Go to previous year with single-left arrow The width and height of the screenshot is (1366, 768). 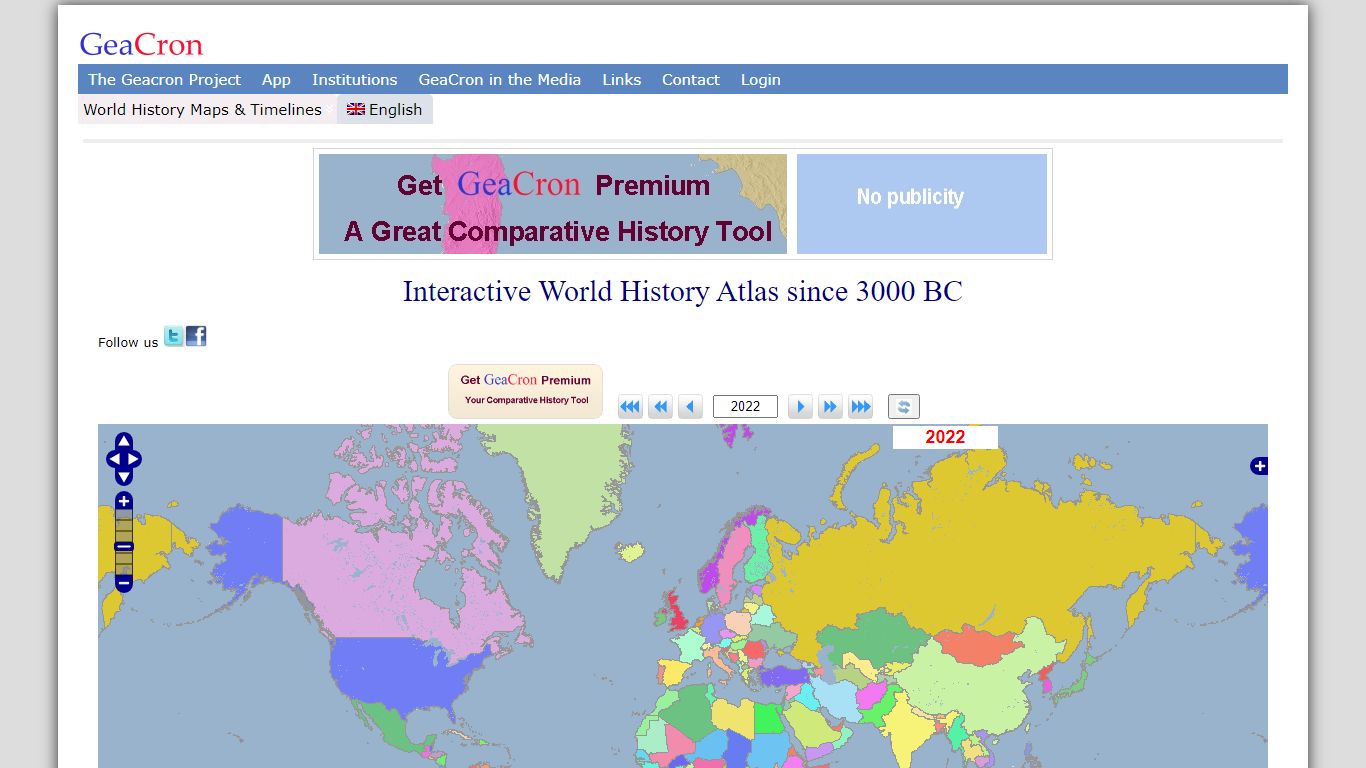coord(690,406)
